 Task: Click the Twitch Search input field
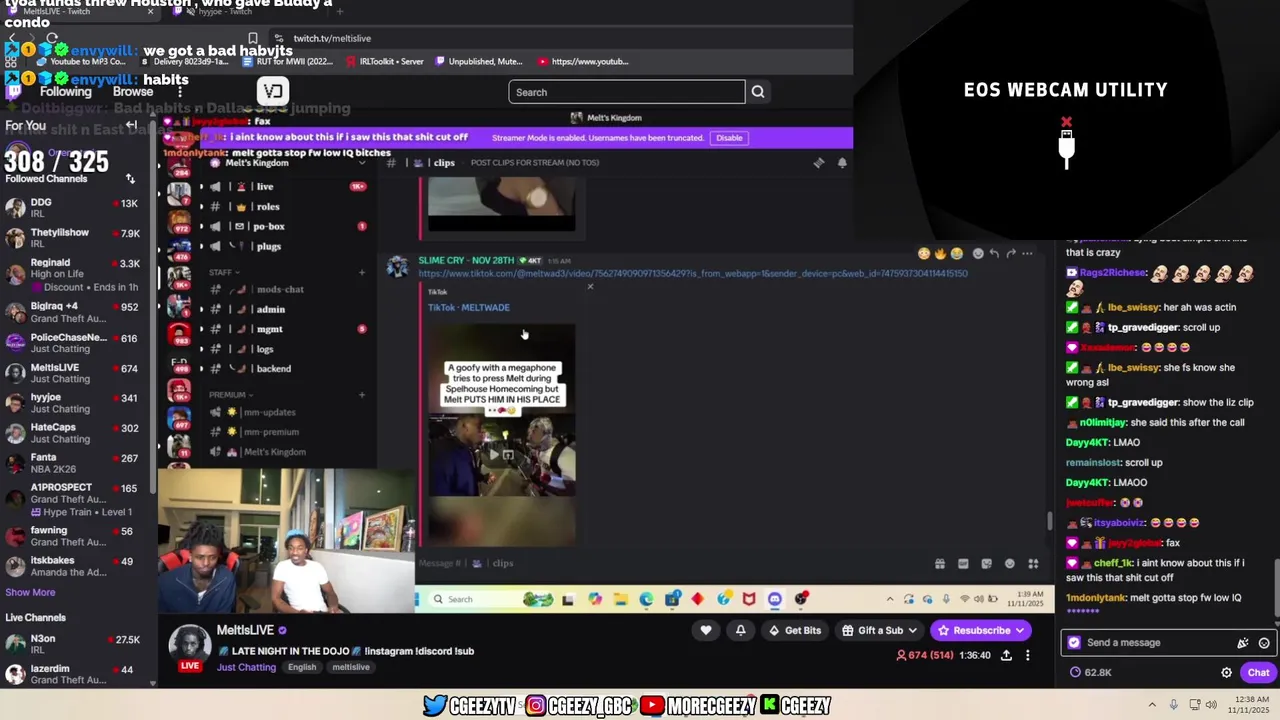pyautogui.click(x=627, y=92)
